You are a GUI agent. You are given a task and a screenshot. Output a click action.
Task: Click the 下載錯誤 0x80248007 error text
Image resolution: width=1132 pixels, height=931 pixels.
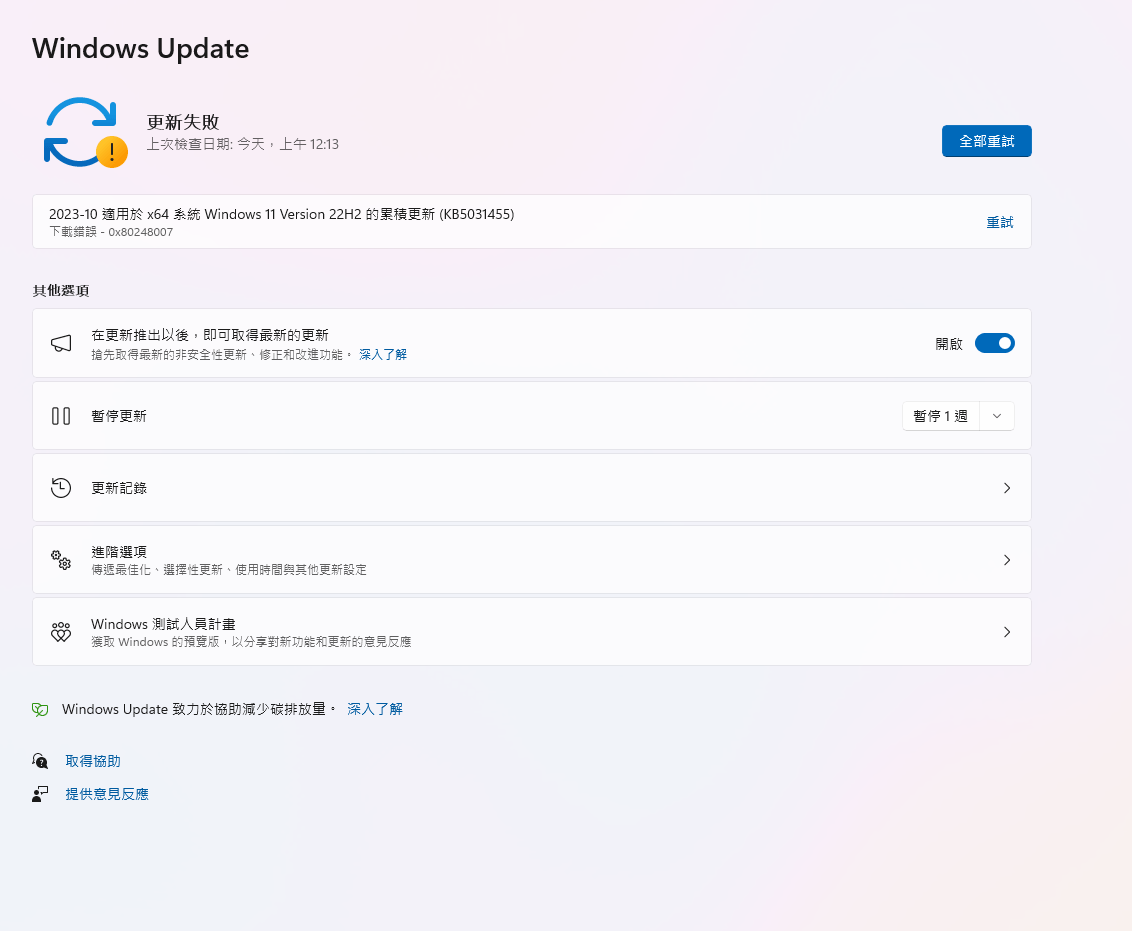(x=111, y=232)
